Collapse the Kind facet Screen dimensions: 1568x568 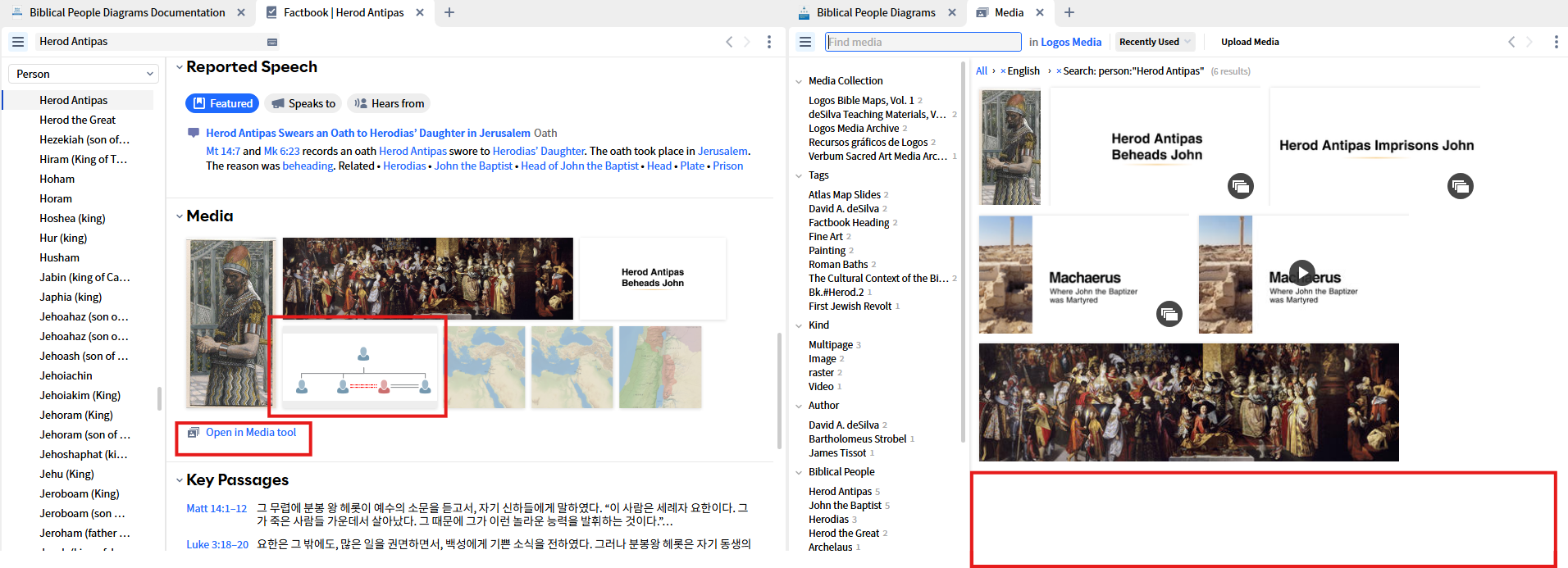799,325
